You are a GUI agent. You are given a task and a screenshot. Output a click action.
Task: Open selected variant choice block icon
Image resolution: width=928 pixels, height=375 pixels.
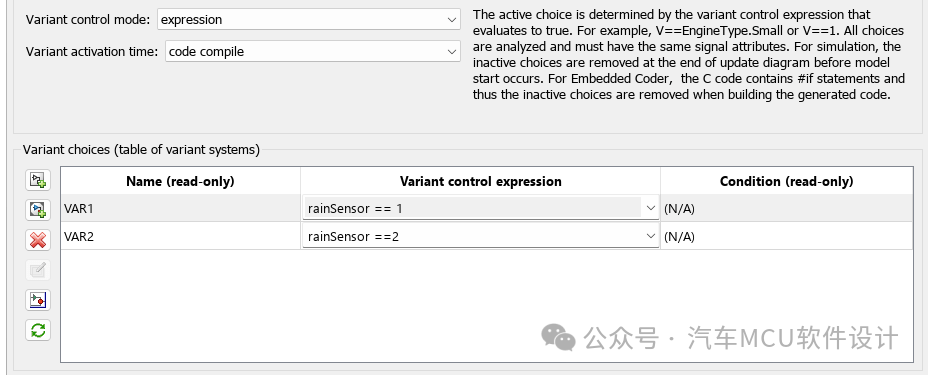38,300
